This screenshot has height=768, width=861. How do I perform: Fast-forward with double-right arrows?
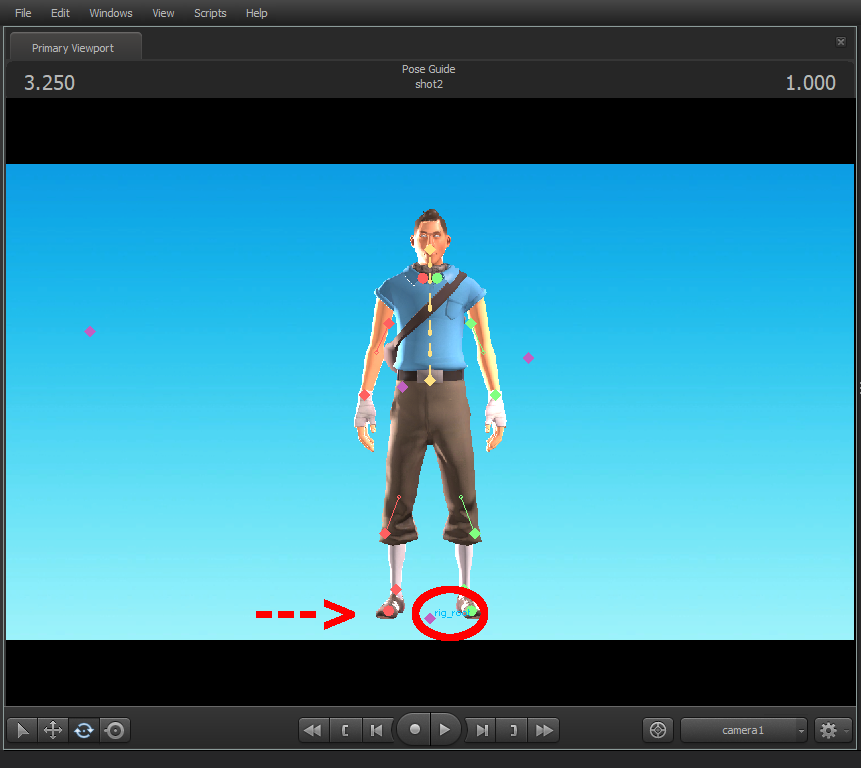544,730
